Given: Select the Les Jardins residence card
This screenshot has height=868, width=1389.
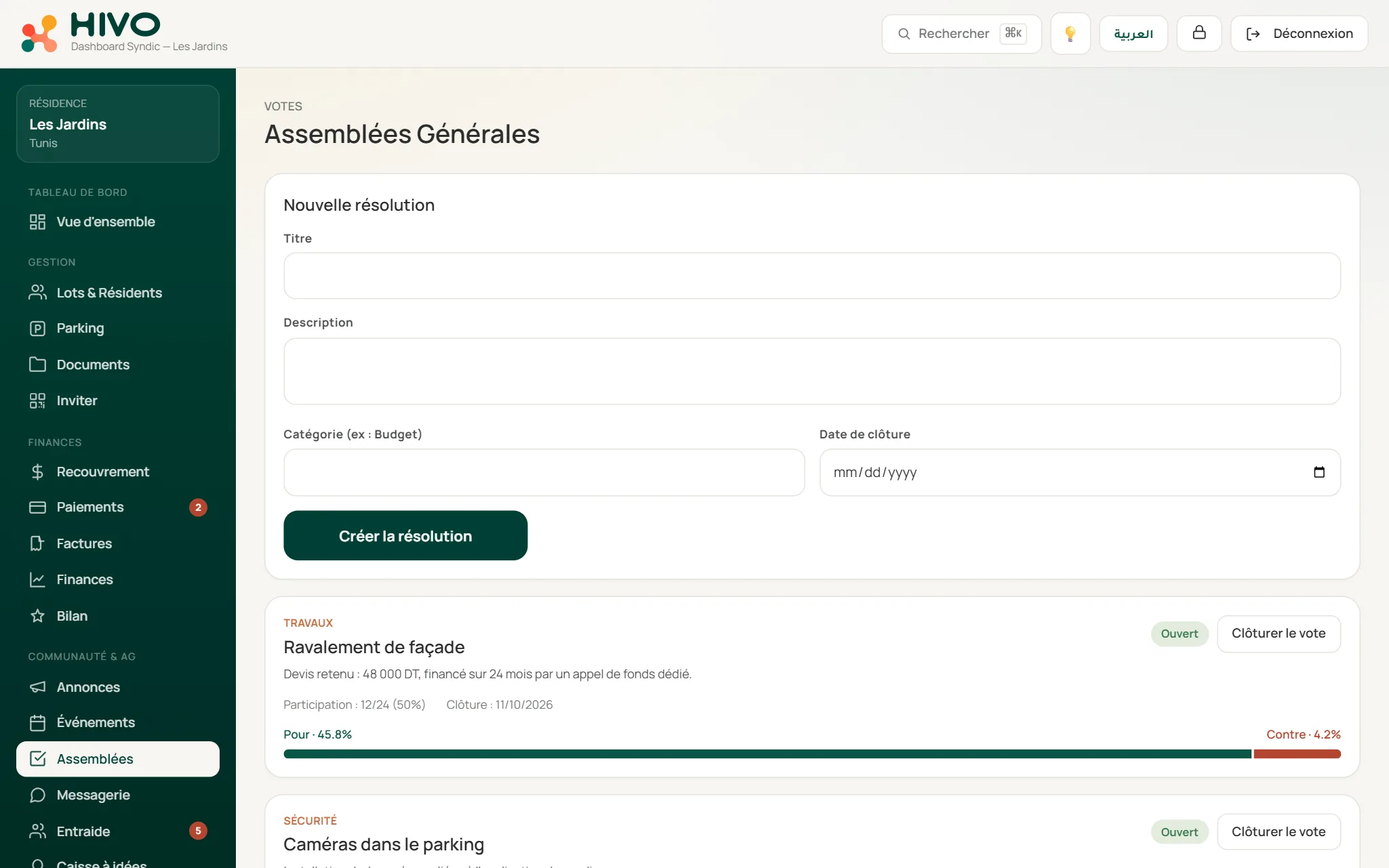Looking at the screenshot, I should click(118, 123).
